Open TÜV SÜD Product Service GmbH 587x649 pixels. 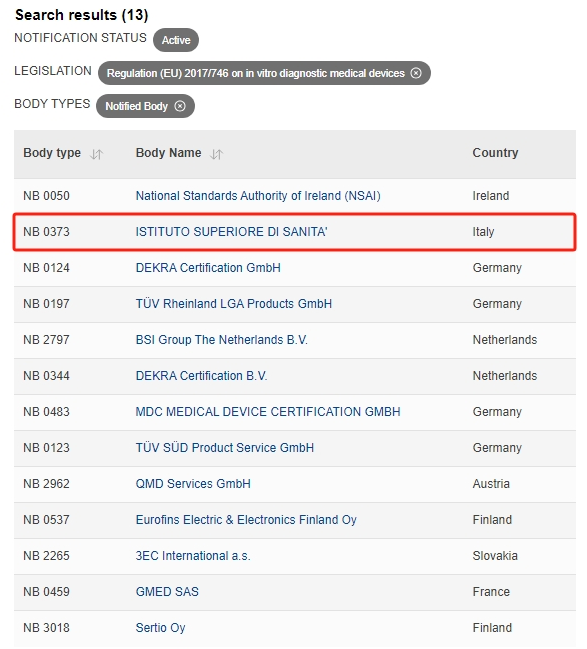click(x=225, y=448)
